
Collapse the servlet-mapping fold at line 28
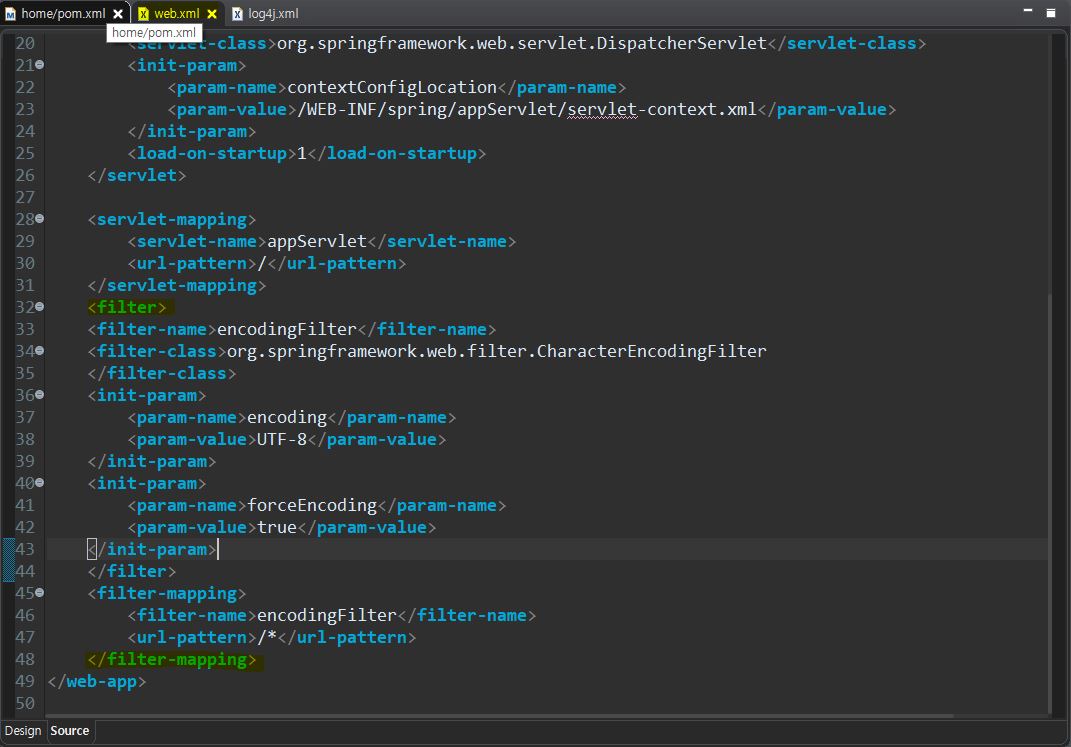point(40,219)
